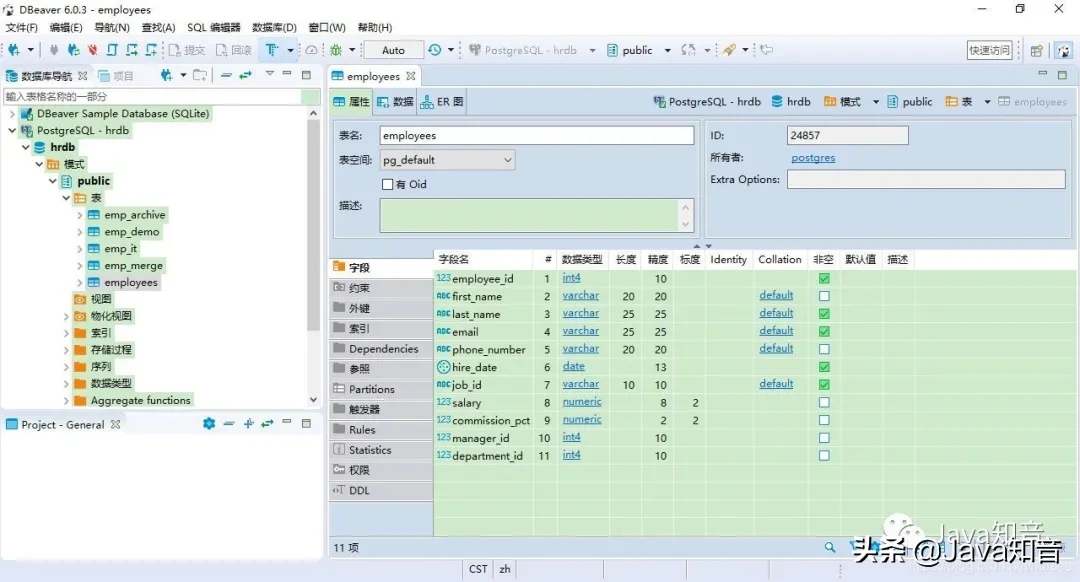Viewport: 1080px width, 582px height.
Task: Click the default collation link for first_name
Action: [776, 295]
